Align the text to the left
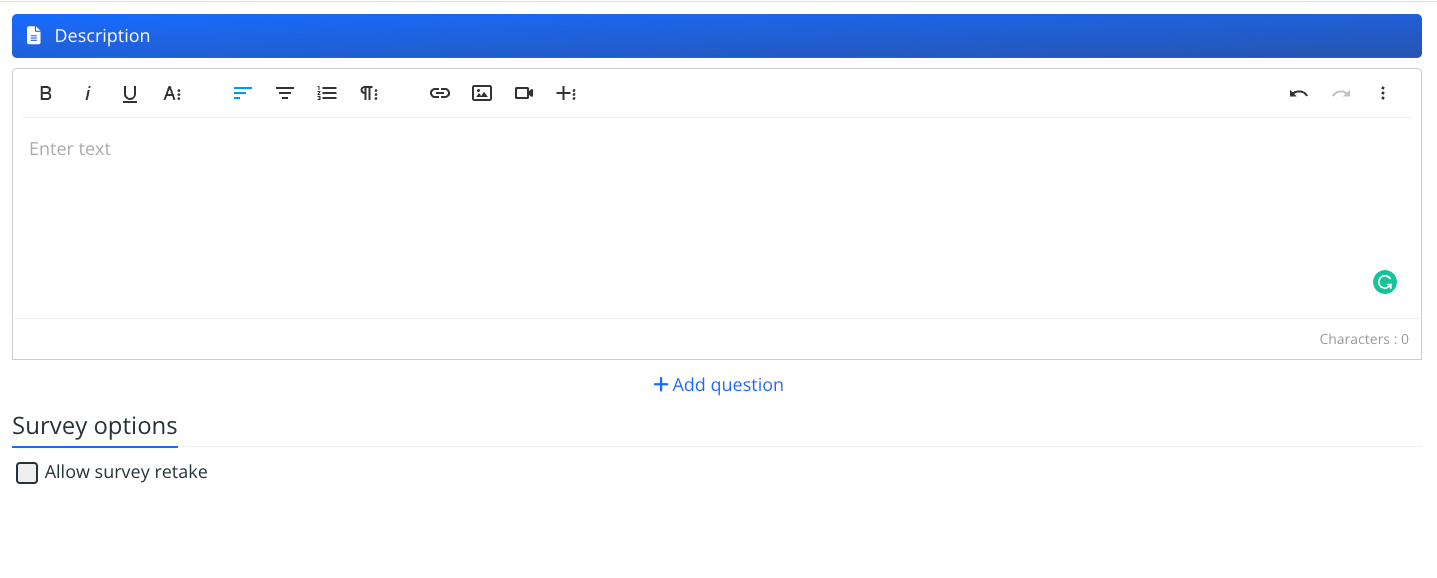The image size is (1437, 578). pos(242,93)
